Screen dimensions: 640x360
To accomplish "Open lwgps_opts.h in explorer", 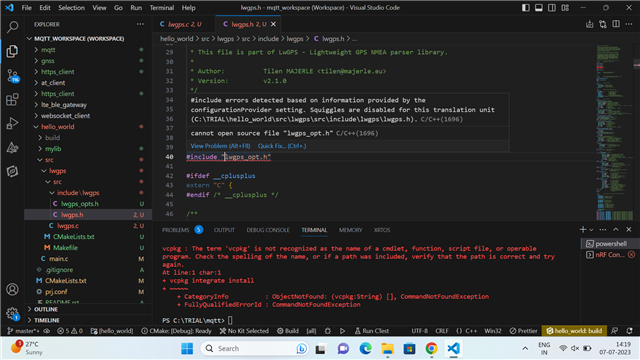I will 80,204.
